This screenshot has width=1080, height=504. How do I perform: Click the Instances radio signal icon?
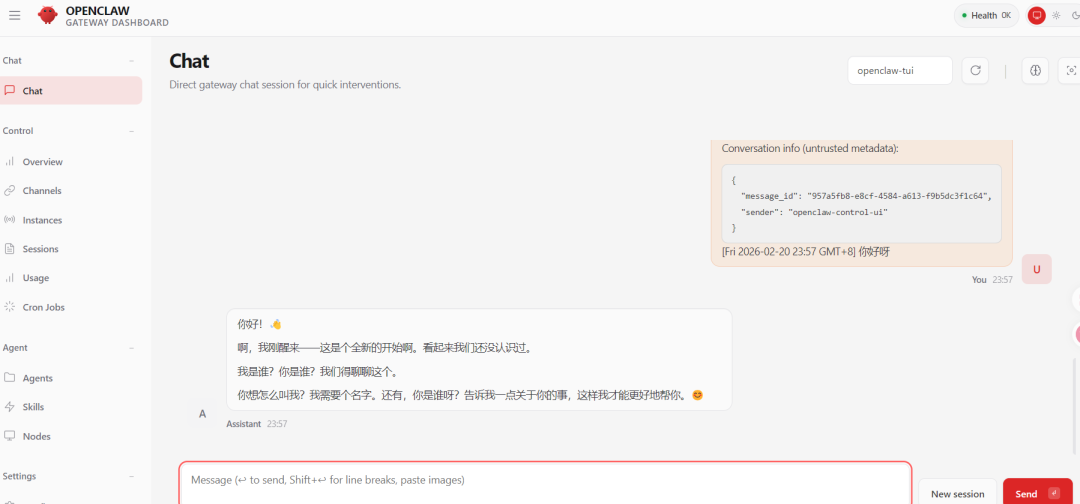click(10, 220)
